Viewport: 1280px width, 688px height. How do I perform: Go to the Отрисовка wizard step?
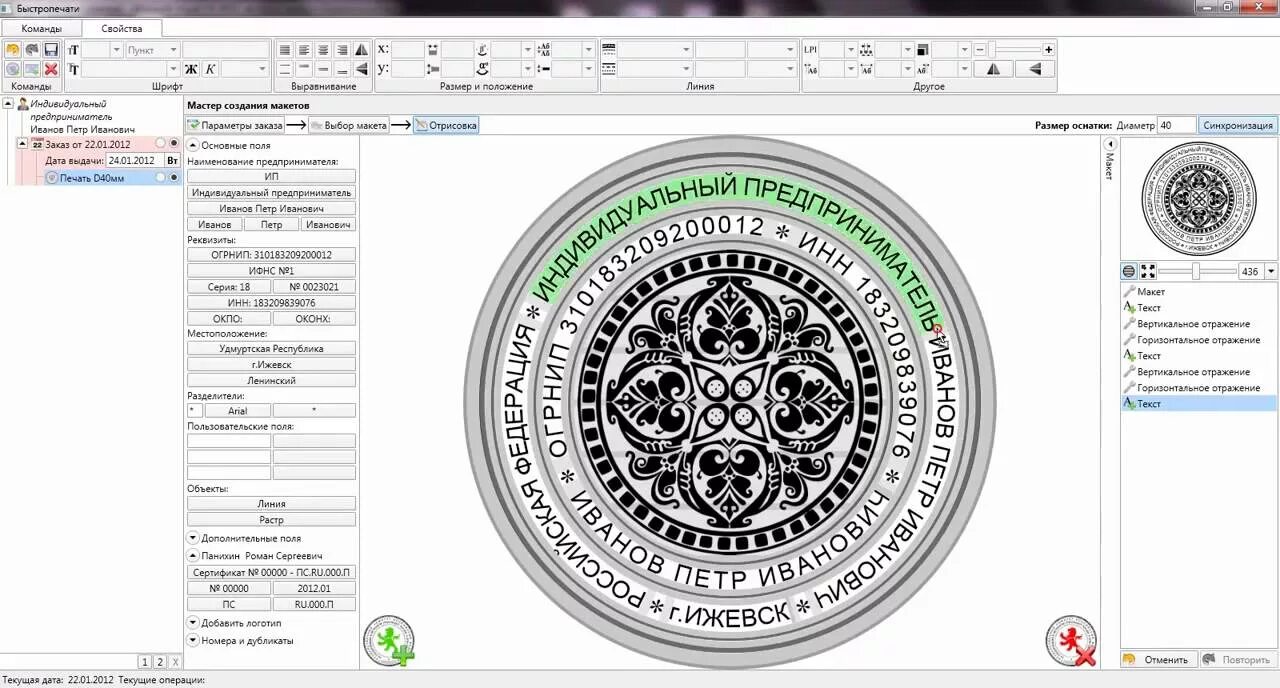click(x=446, y=125)
